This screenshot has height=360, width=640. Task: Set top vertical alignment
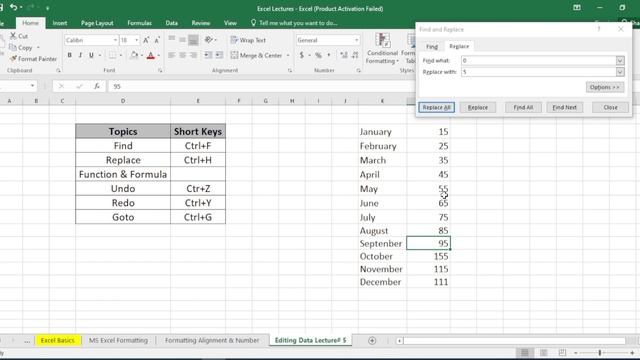point(171,40)
